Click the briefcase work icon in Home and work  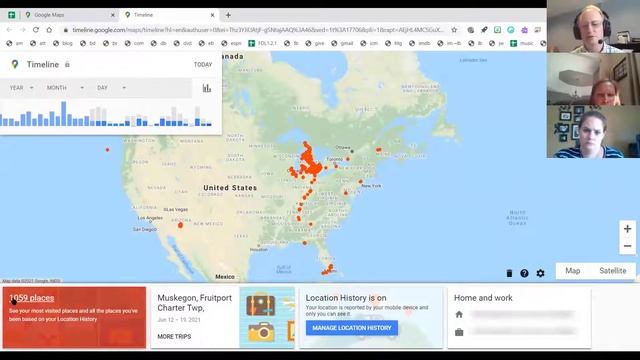pyautogui.click(x=459, y=332)
